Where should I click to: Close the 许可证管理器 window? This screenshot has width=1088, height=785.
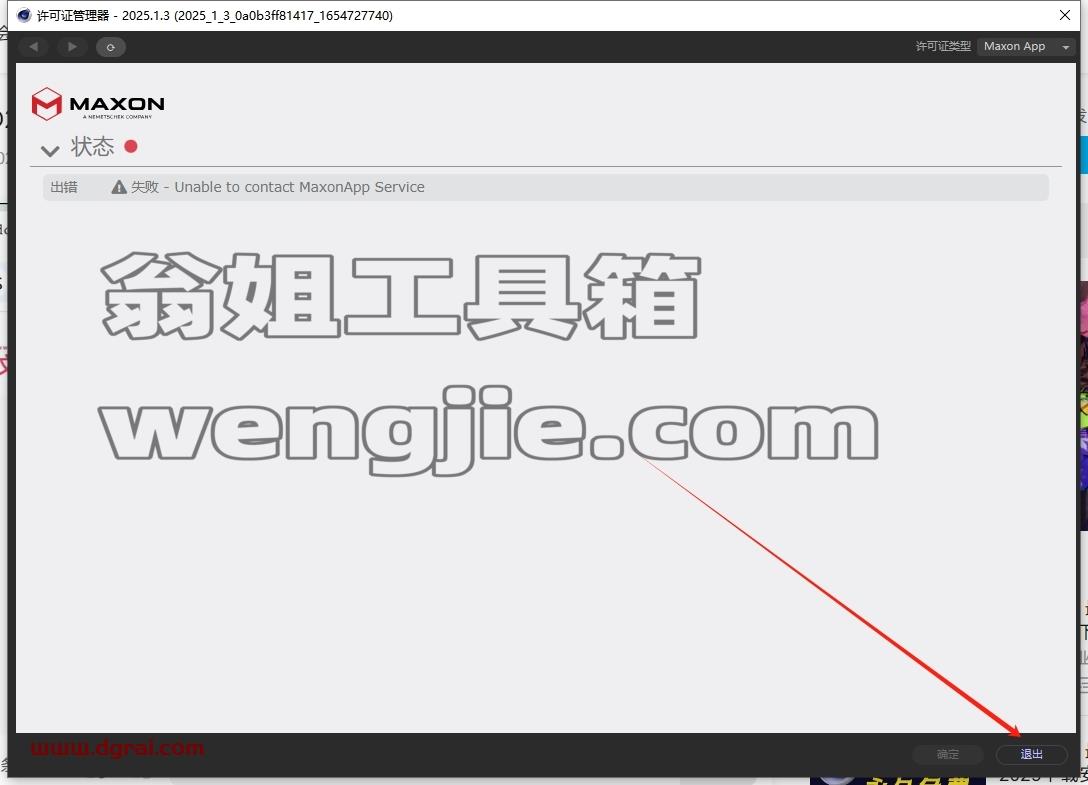(1065, 15)
